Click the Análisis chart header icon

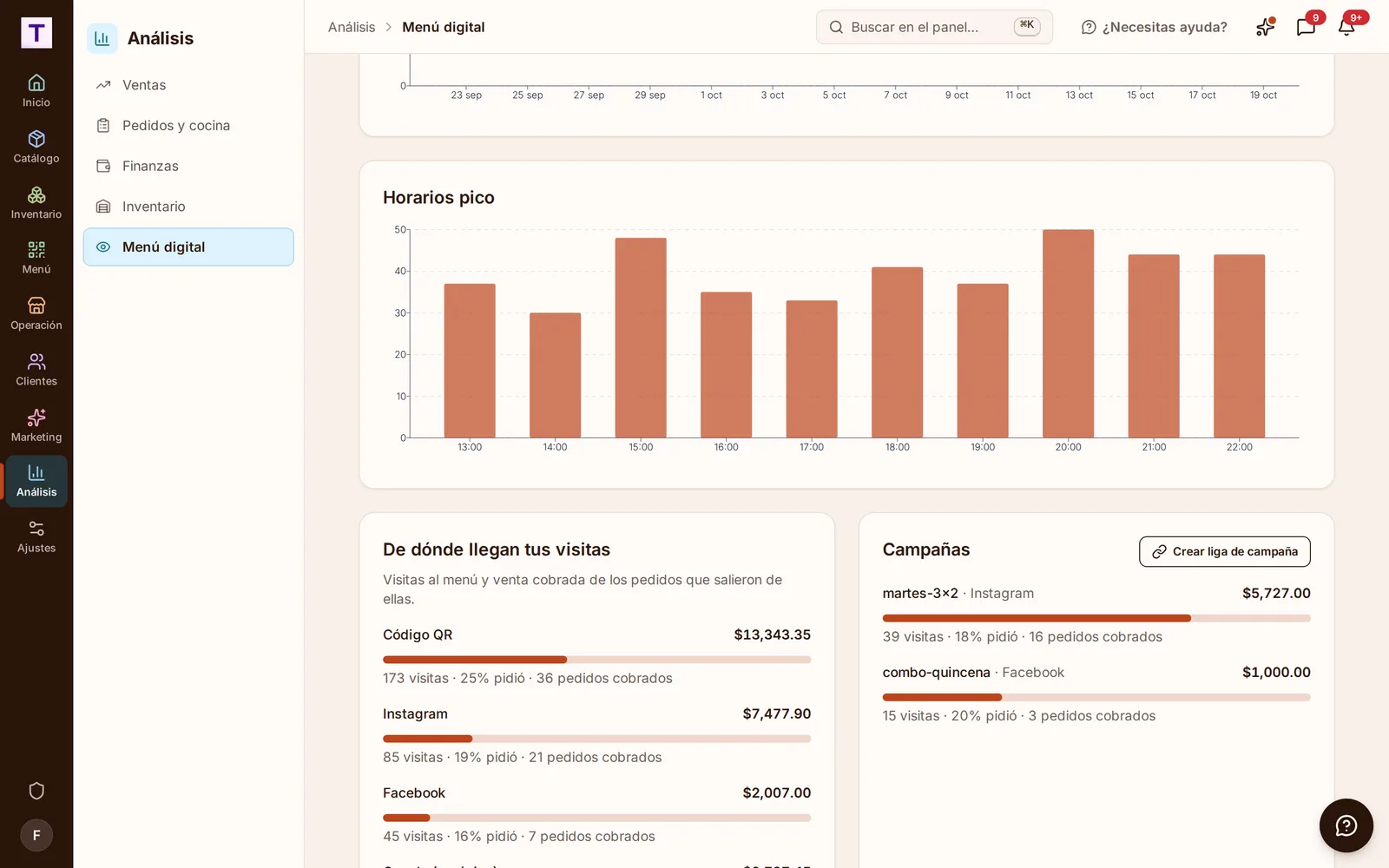tap(102, 38)
